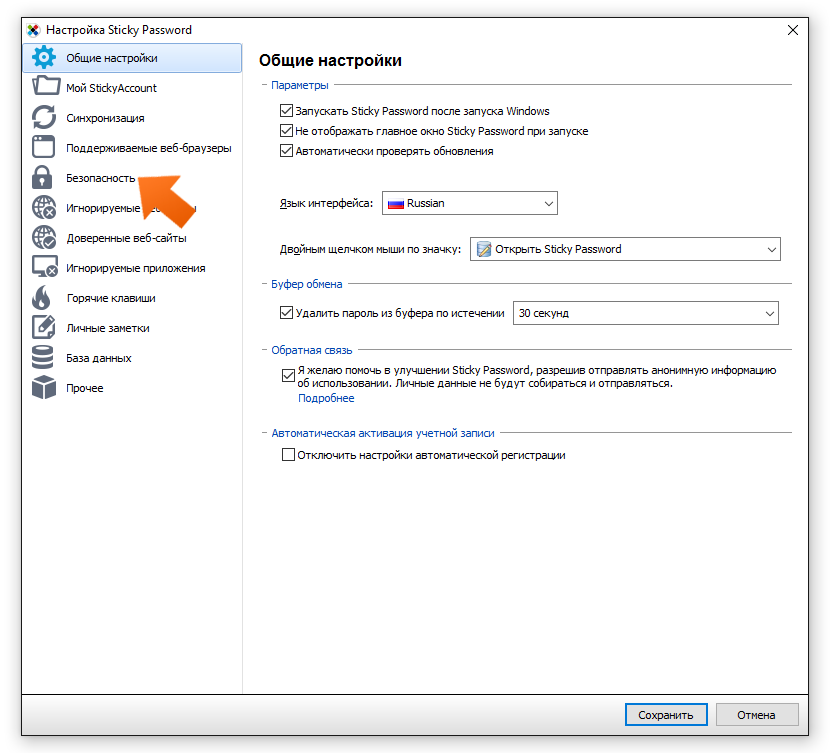The height and width of the screenshot is (753, 831).
Task: Uncheck Не отображать главное окно при запуске
Action: pyautogui.click(x=286, y=131)
